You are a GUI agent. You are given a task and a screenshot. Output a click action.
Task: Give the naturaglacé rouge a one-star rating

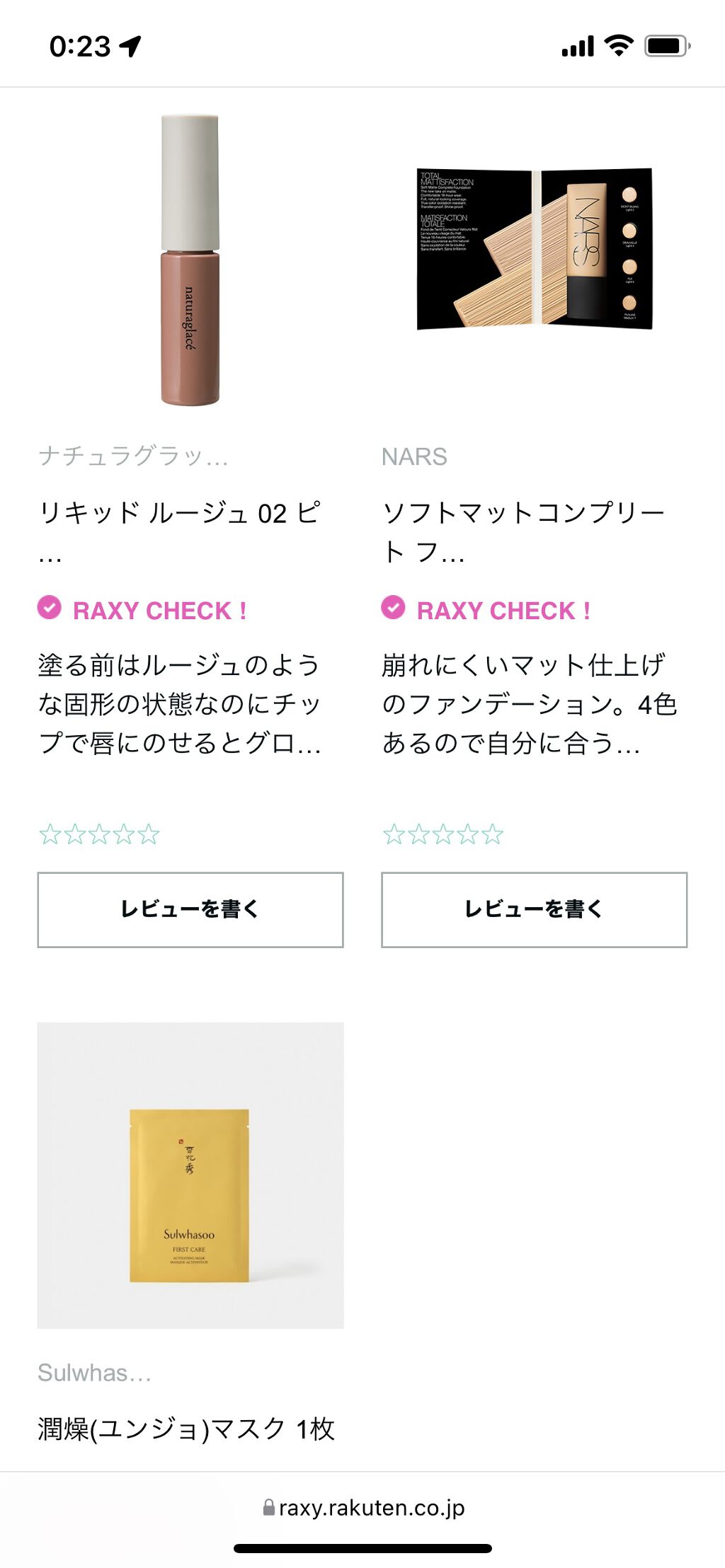(50, 835)
